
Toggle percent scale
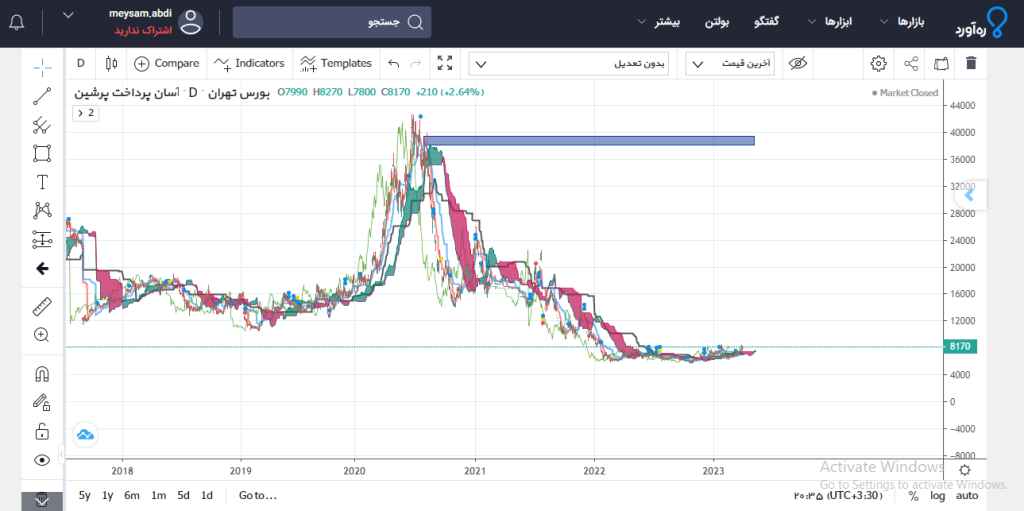(913, 496)
